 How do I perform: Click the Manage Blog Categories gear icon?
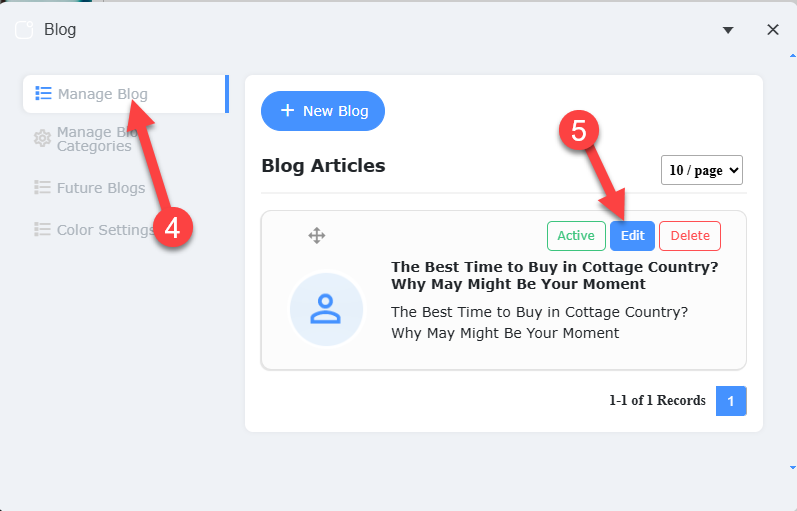tap(42, 139)
